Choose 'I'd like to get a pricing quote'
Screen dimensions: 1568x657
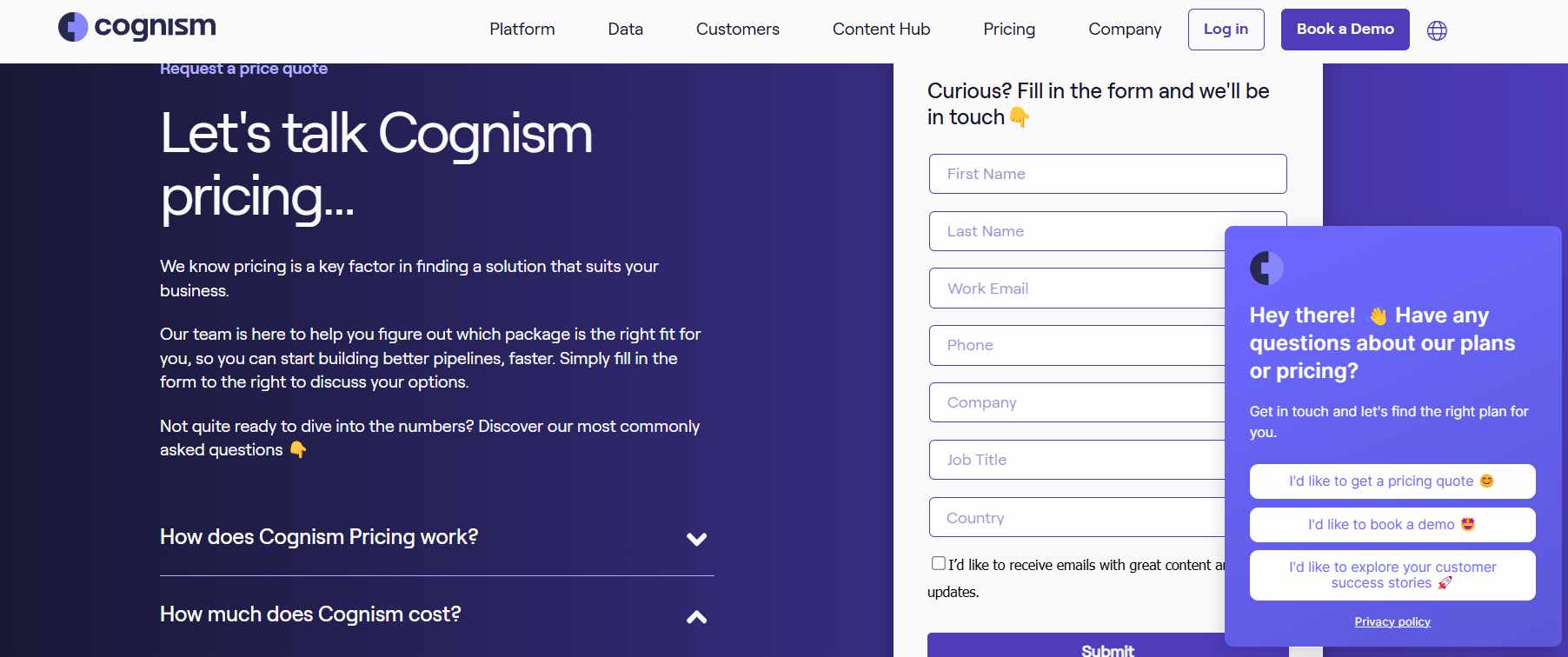click(1392, 481)
